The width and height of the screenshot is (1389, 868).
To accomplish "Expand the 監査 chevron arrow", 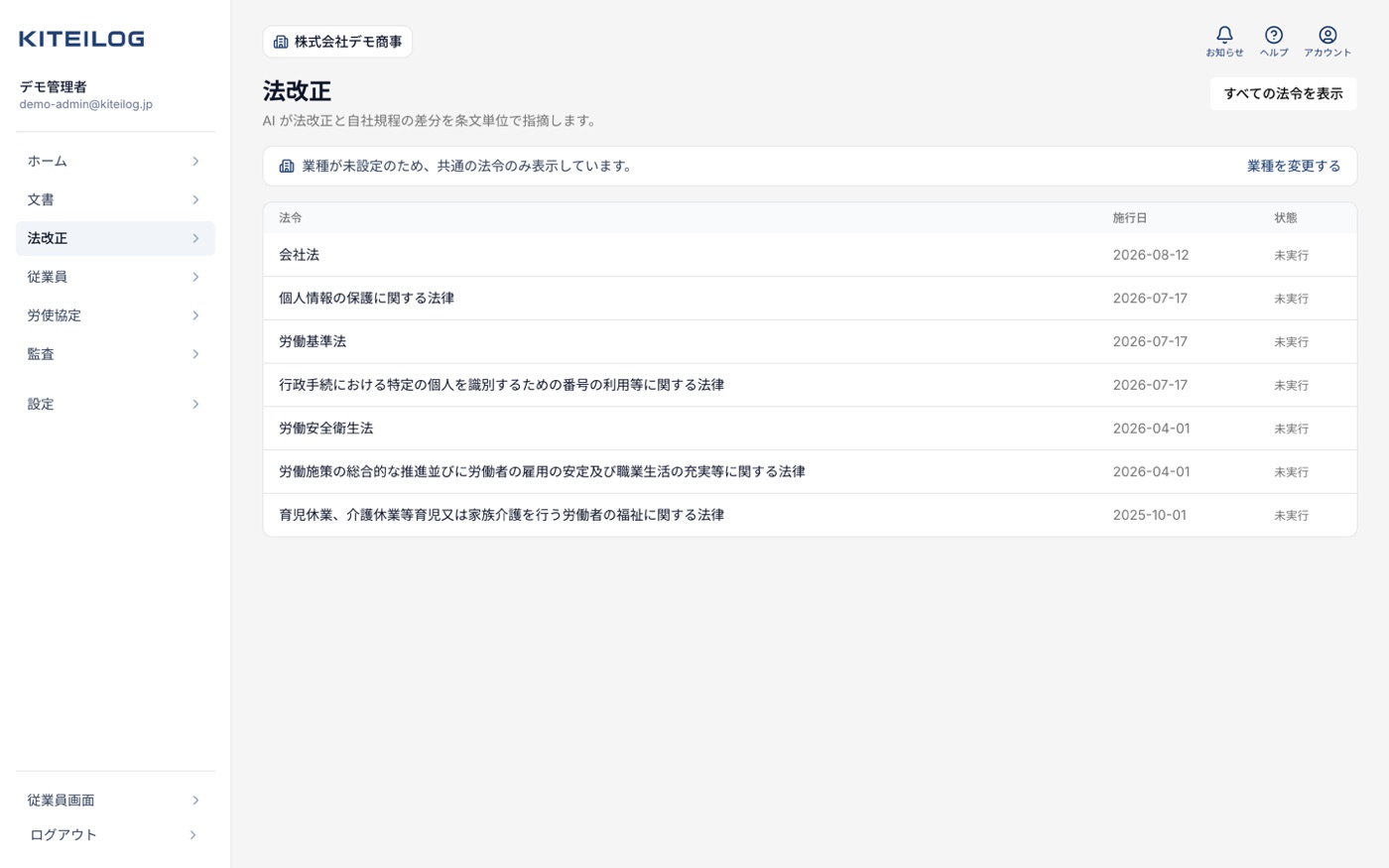I will point(195,354).
